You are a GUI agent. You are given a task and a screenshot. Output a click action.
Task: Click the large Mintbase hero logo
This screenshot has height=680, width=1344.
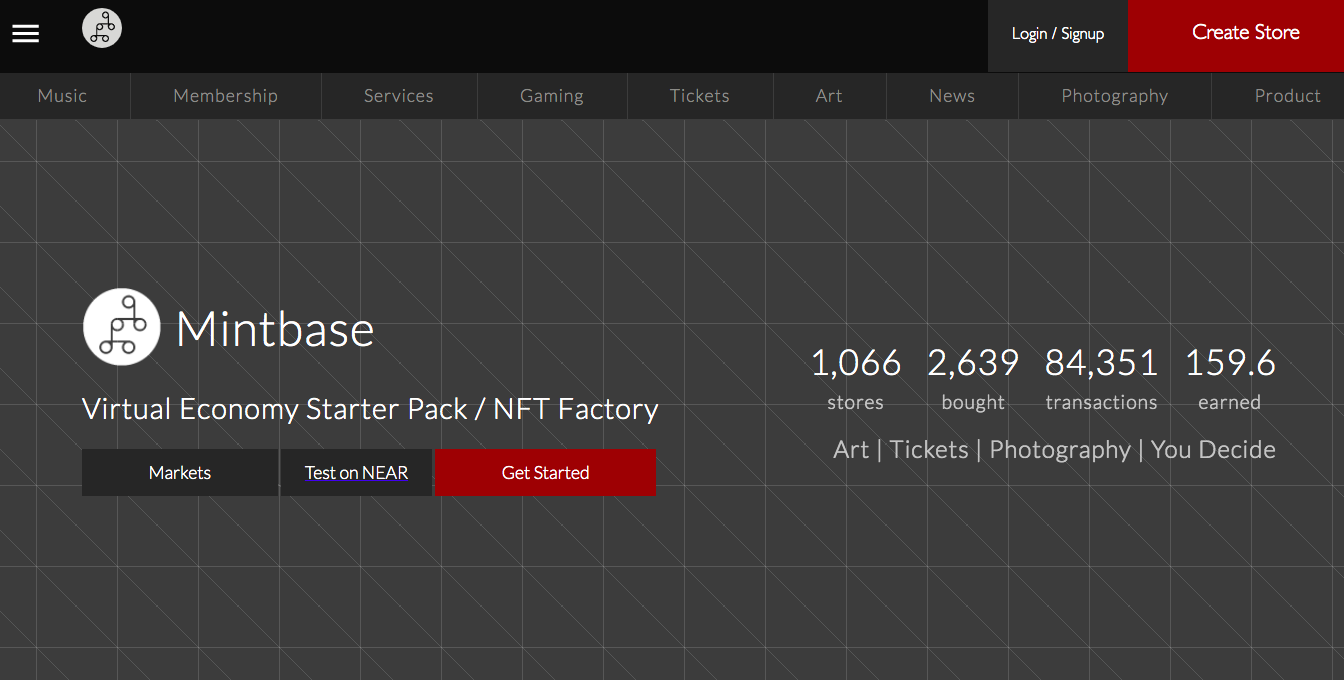pyautogui.click(x=121, y=327)
